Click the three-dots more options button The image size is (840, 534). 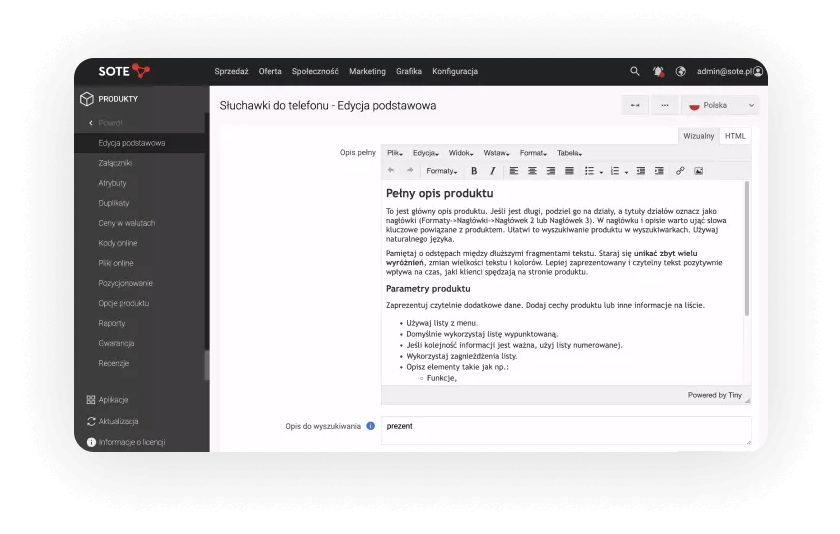[664, 105]
